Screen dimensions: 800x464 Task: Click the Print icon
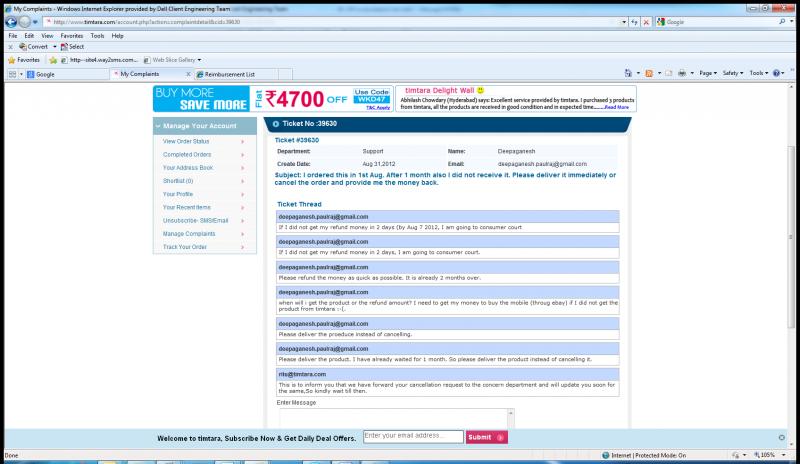[682, 73]
